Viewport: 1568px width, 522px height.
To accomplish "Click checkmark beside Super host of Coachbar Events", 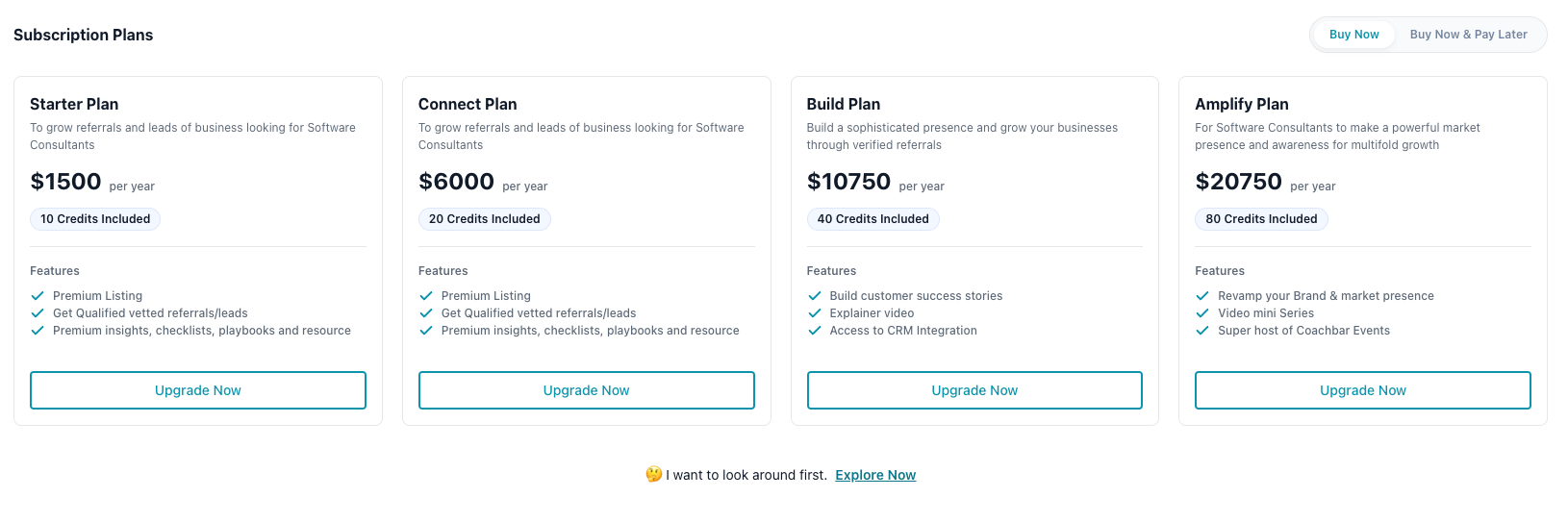I will [x=1202, y=331].
